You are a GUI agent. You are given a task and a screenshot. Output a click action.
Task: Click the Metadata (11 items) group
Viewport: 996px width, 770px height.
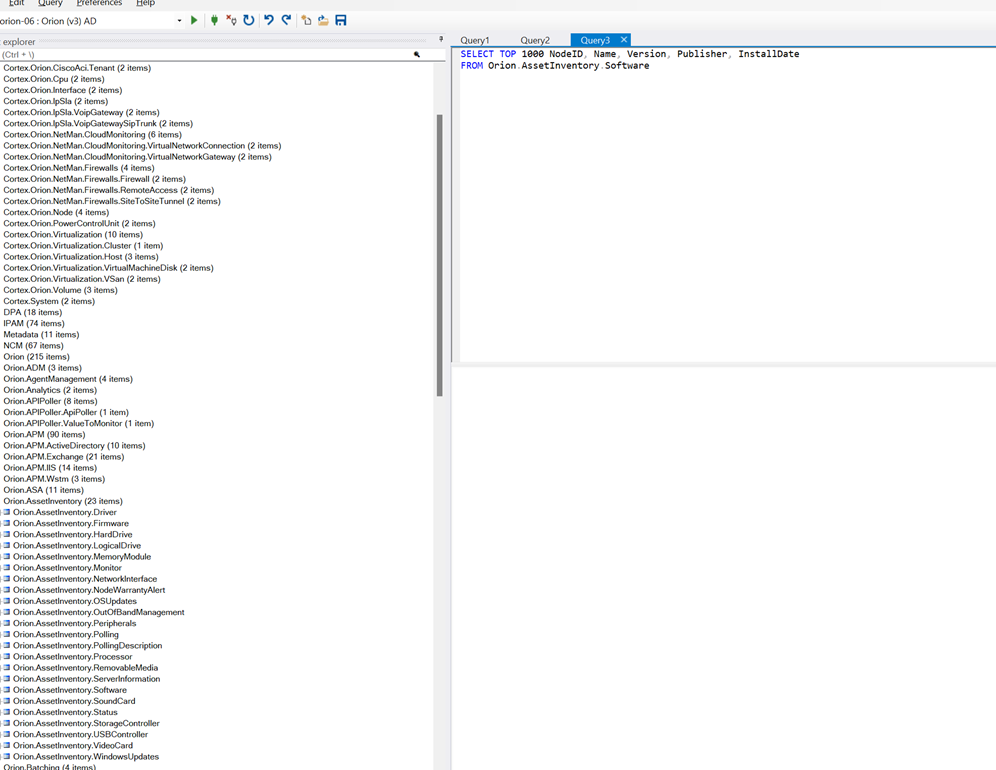(x=41, y=335)
